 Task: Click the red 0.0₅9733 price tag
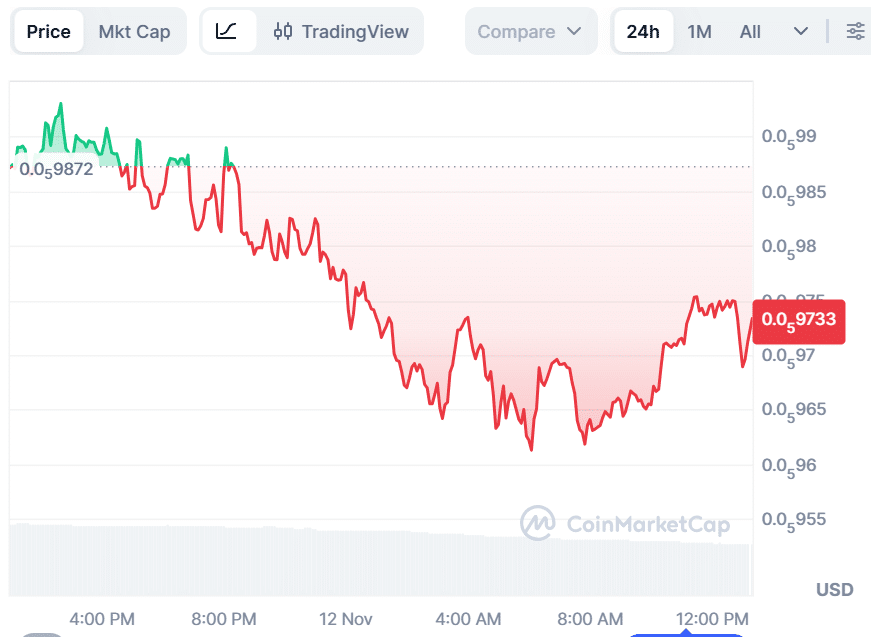pos(798,322)
